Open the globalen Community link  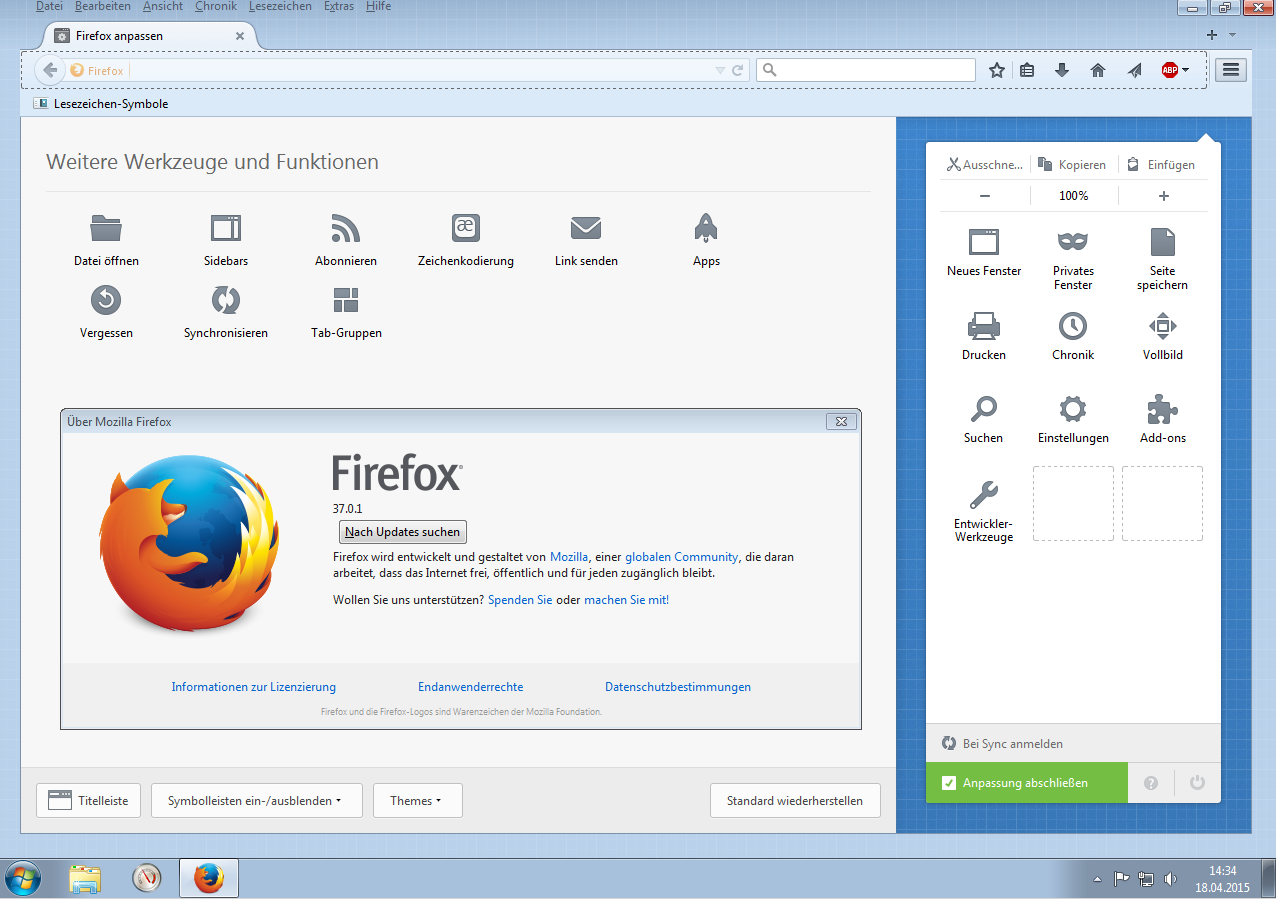pyautogui.click(x=682, y=557)
